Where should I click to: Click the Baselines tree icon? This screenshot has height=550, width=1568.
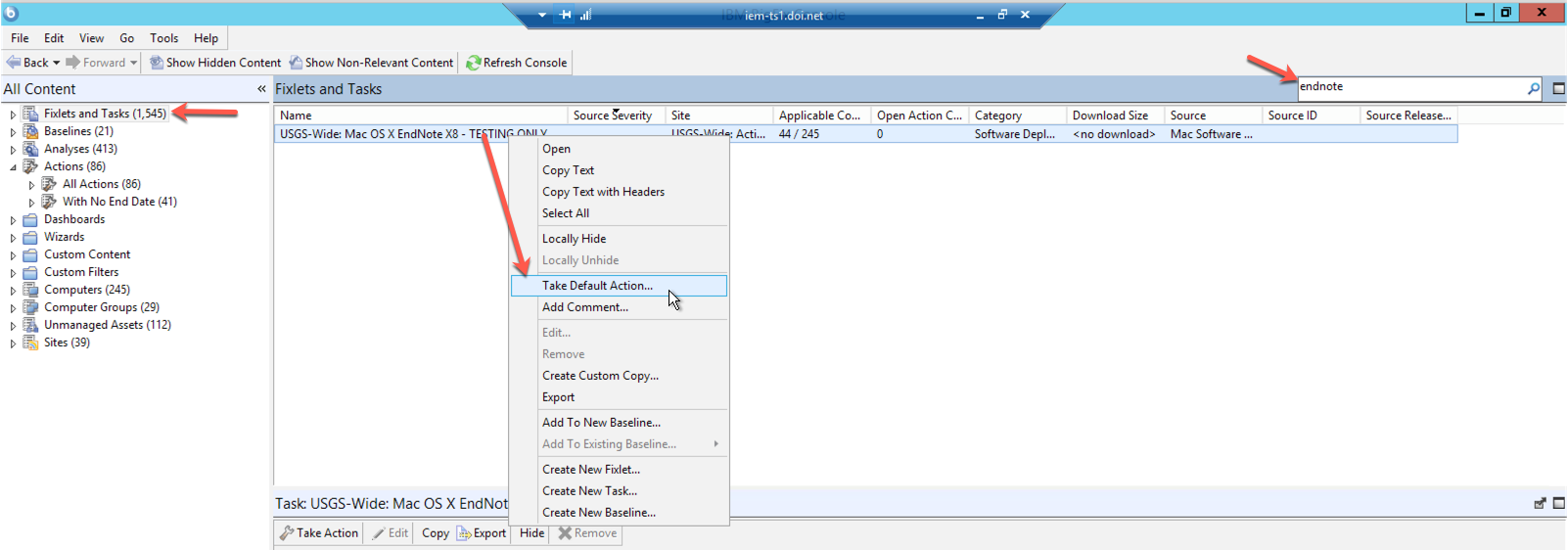tap(30, 131)
